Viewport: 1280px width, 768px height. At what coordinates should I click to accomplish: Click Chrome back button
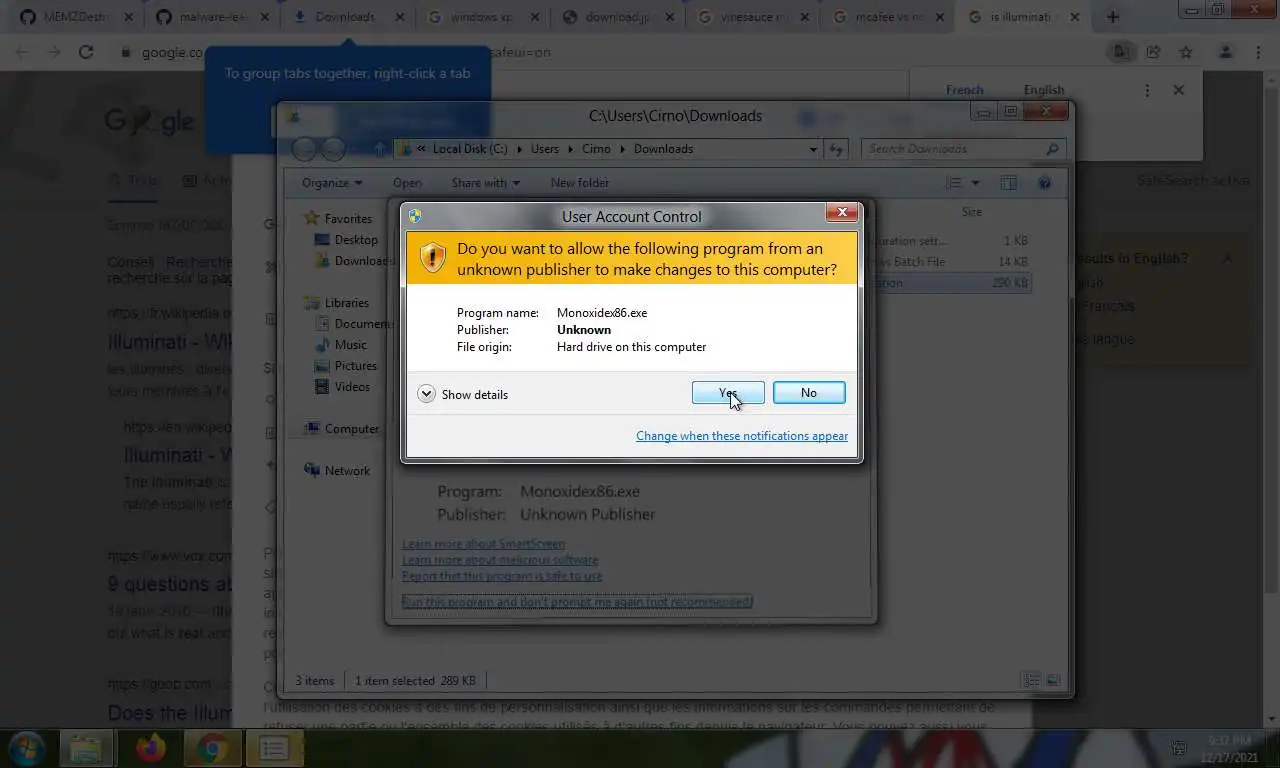[x=22, y=52]
